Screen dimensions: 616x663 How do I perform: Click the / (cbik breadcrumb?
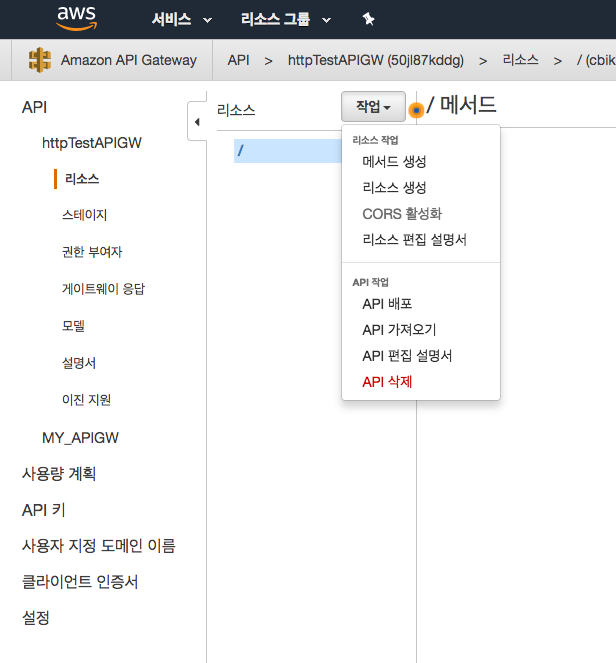pos(596,60)
